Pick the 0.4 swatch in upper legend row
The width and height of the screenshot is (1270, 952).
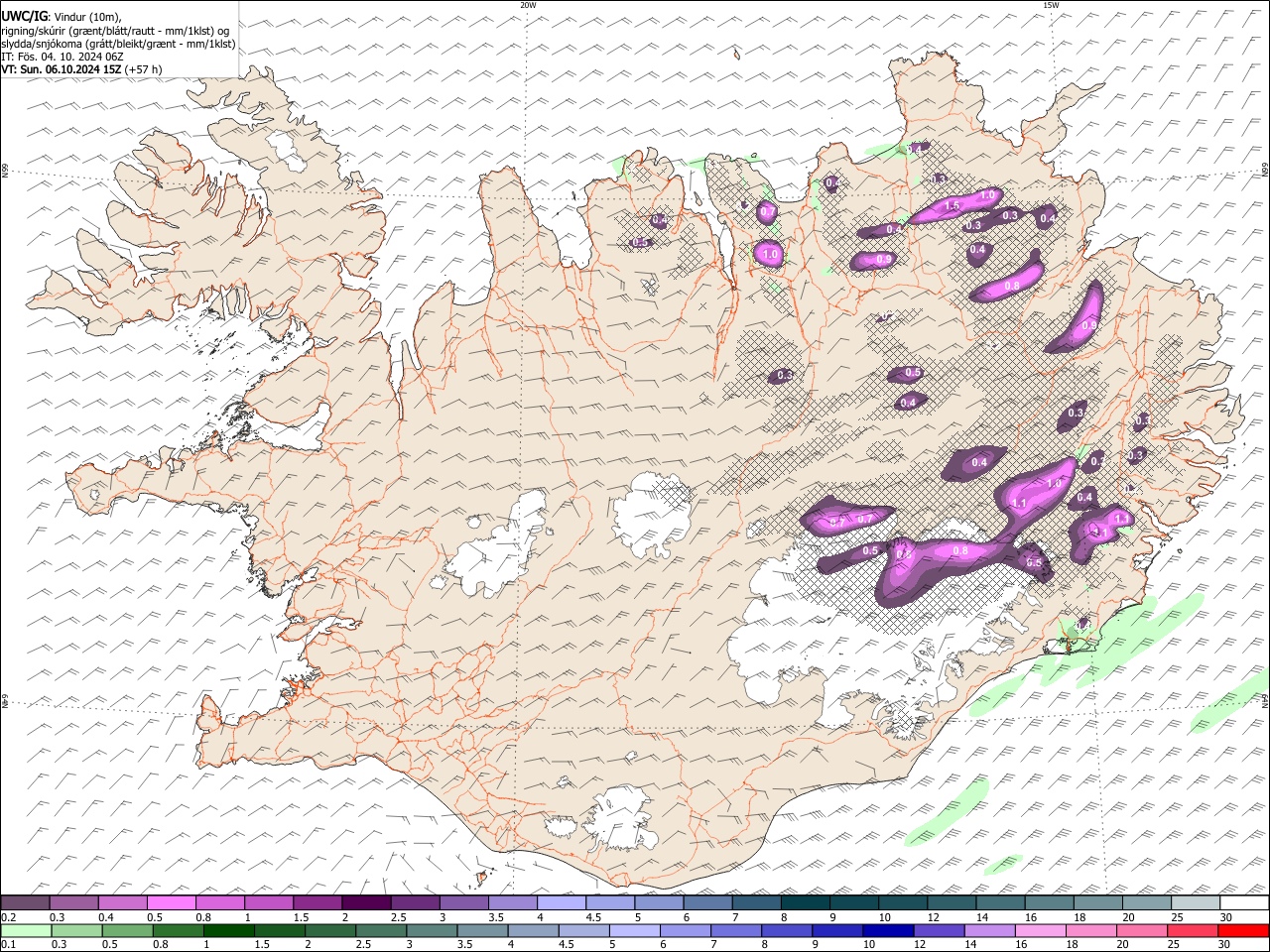(x=122, y=903)
